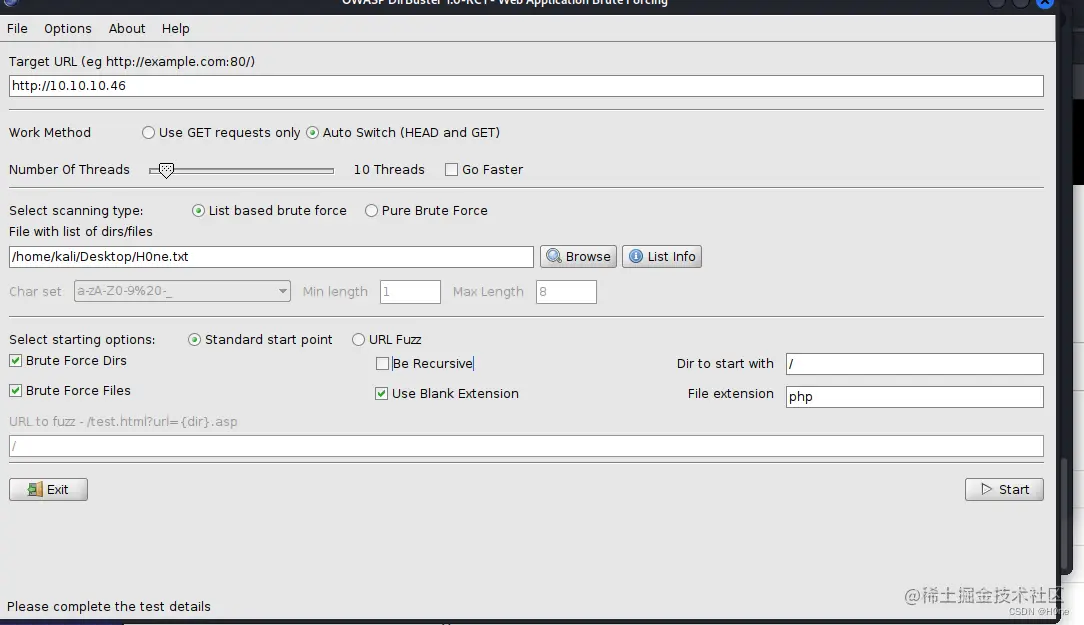Screen dimensions: 1084x625
Task: Click the Start button
Action: (x=1004, y=489)
